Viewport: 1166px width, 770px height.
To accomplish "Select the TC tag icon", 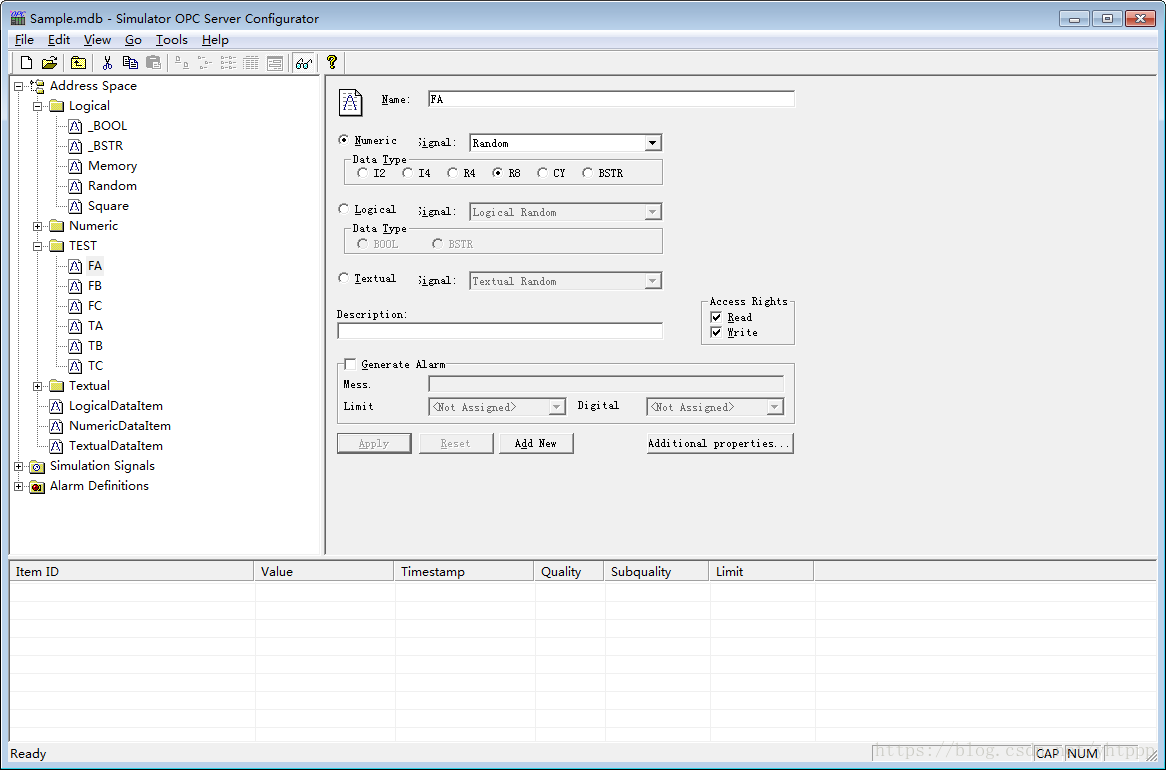I will [x=75, y=367].
